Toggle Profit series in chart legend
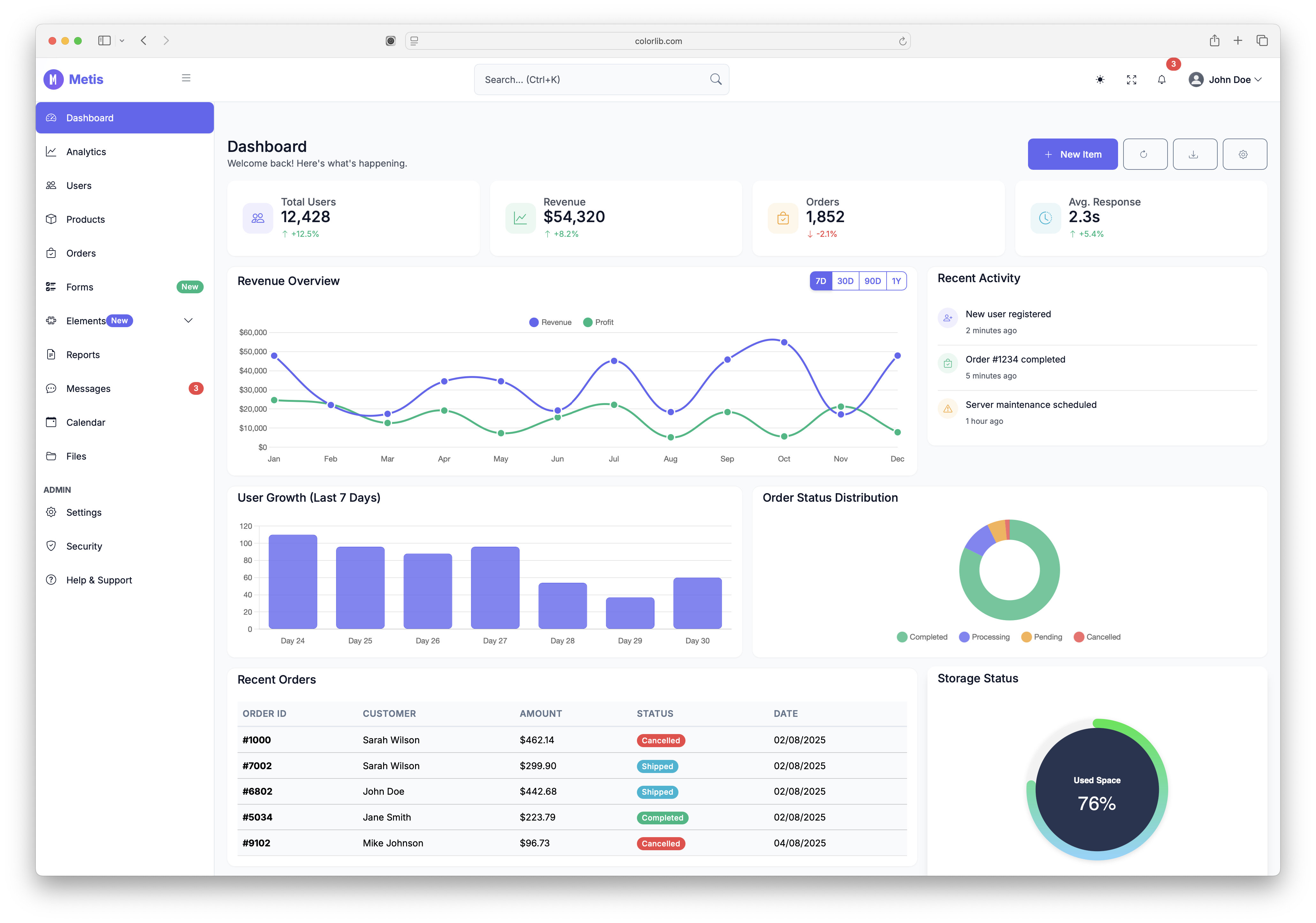Screen dimensions: 1316x923 [598, 322]
